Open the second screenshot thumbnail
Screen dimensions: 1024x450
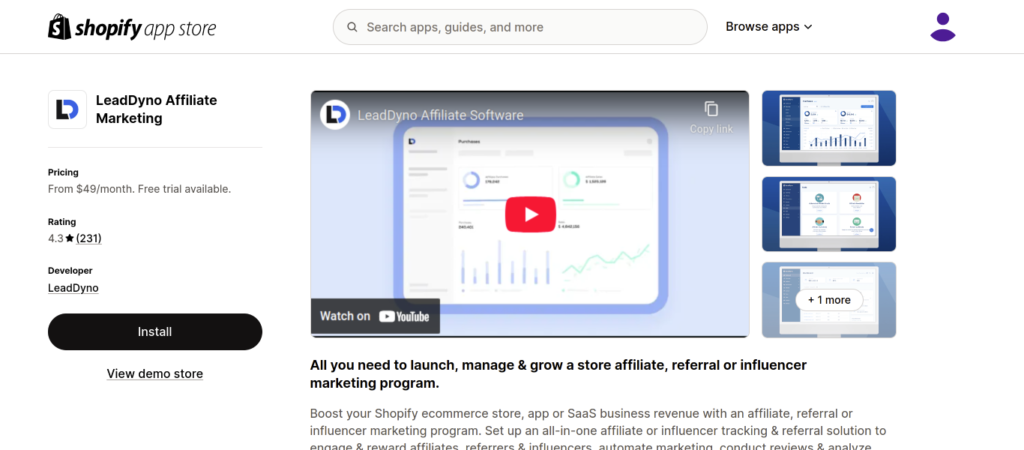(x=829, y=214)
